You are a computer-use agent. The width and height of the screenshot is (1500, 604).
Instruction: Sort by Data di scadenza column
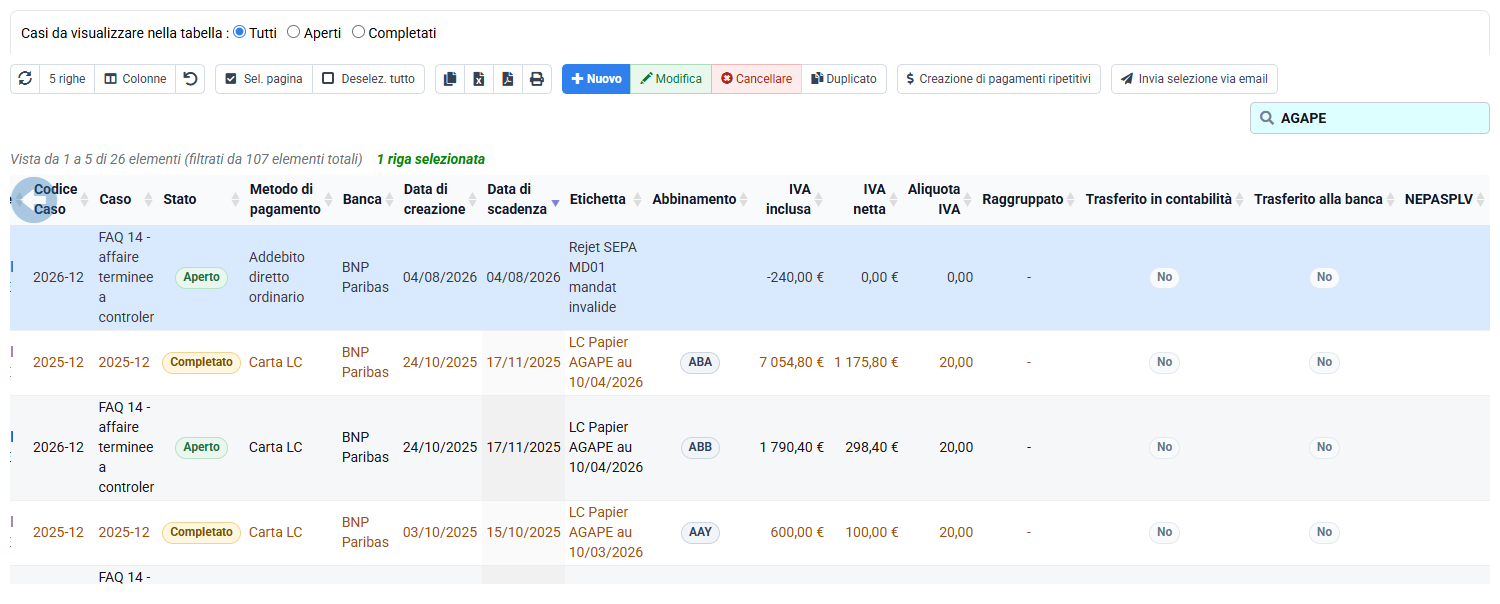click(x=523, y=199)
